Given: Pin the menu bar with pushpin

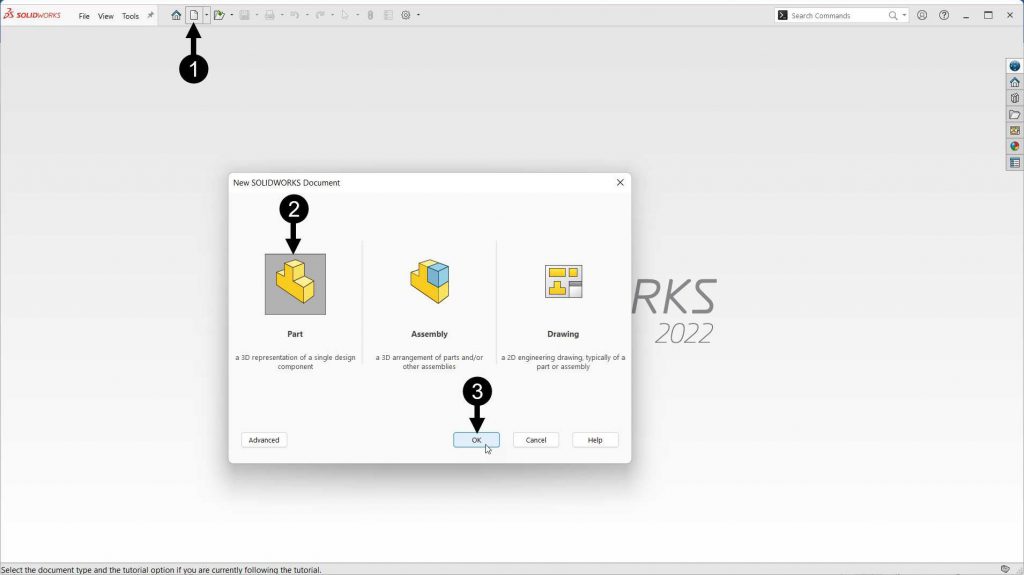Looking at the screenshot, I should pos(150,15).
